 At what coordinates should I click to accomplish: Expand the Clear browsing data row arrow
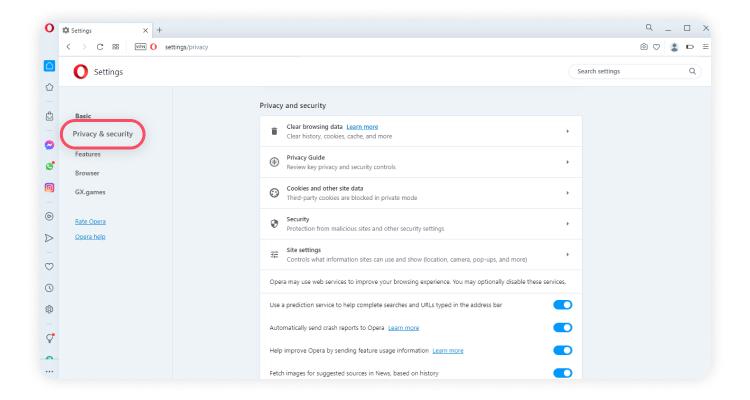(x=568, y=131)
